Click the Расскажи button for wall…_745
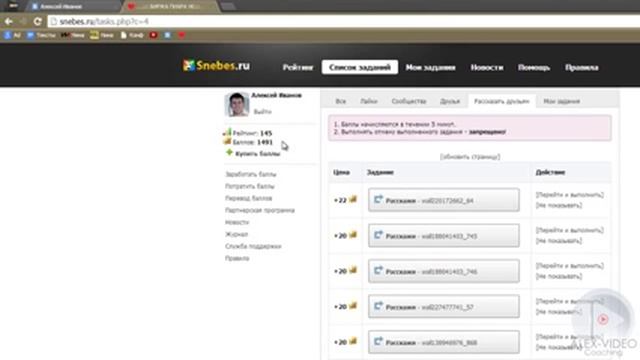640x360 pixels. (444, 235)
